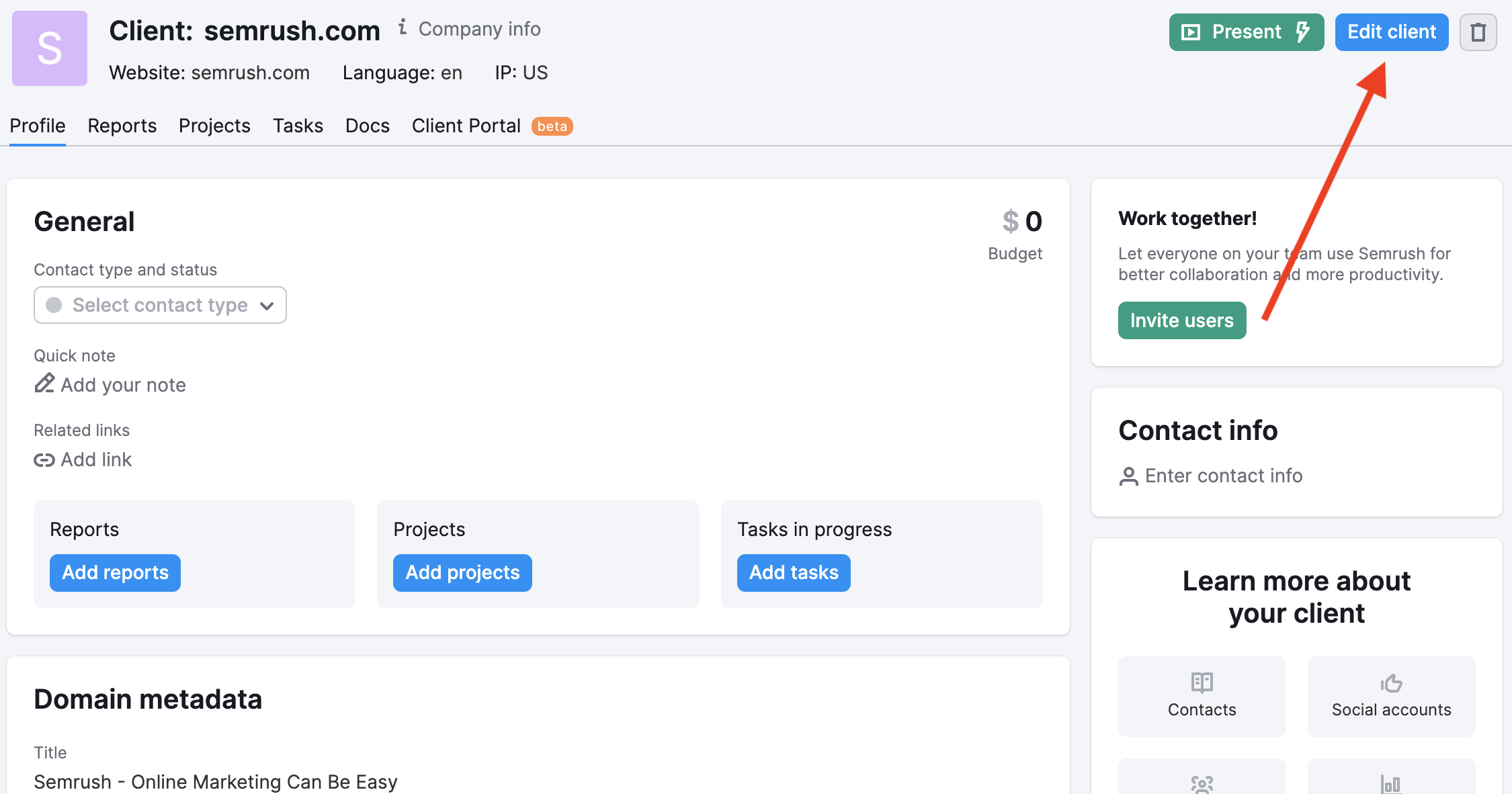The image size is (1512, 794).
Task: Click the Company info icon
Action: [x=403, y=27]
